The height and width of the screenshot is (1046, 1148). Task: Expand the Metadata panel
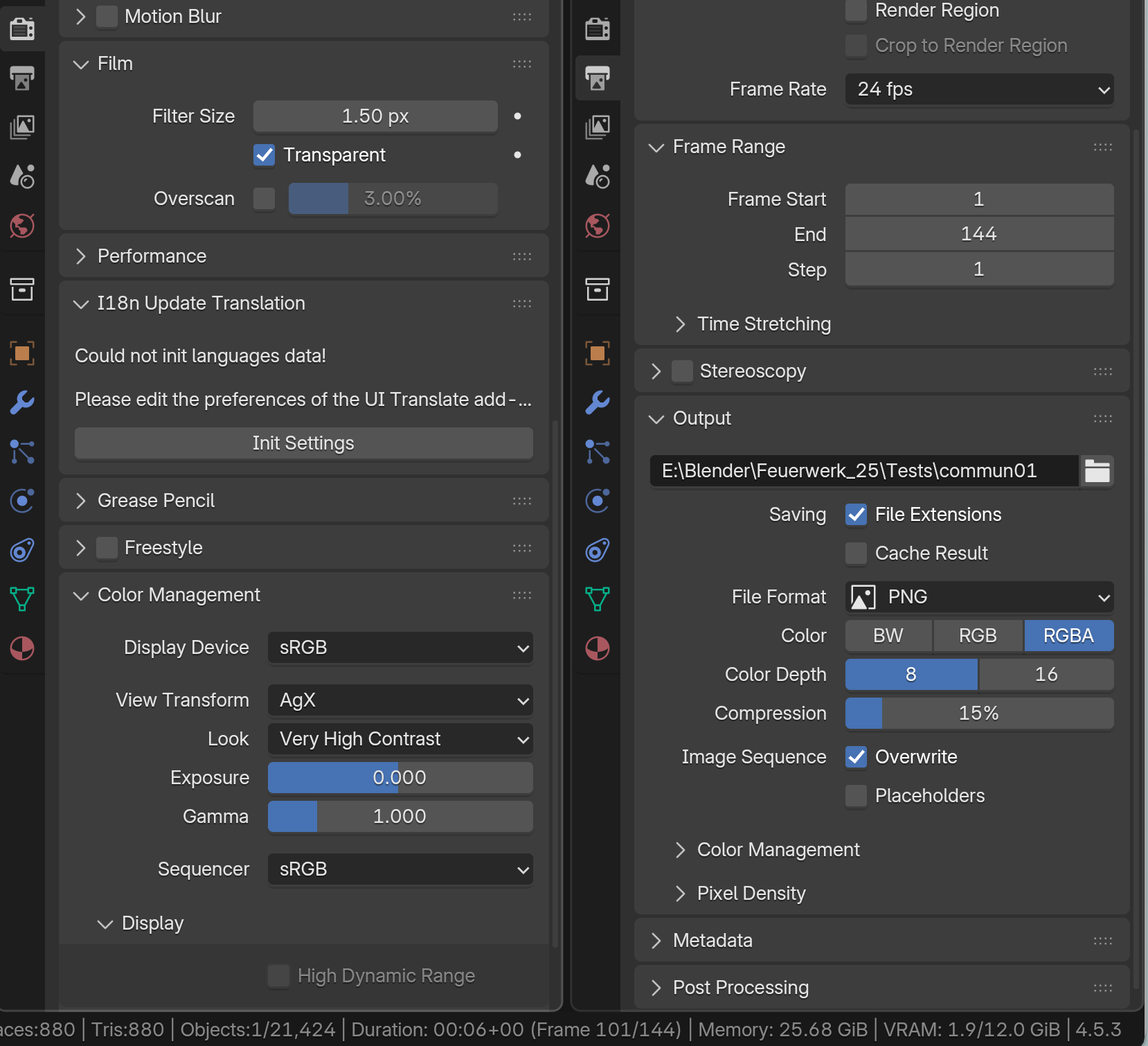(712, 941)
